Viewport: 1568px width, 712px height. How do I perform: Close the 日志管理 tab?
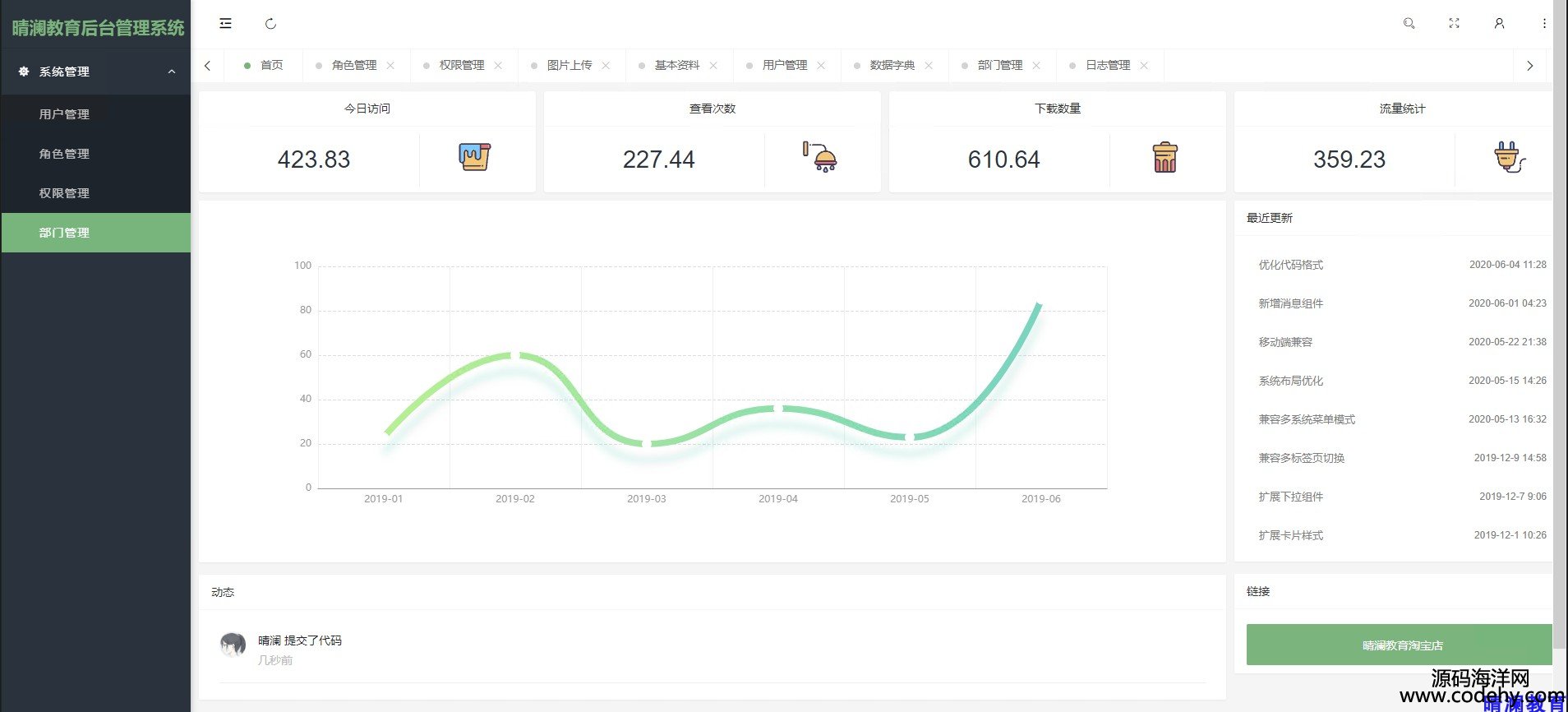1144,65
